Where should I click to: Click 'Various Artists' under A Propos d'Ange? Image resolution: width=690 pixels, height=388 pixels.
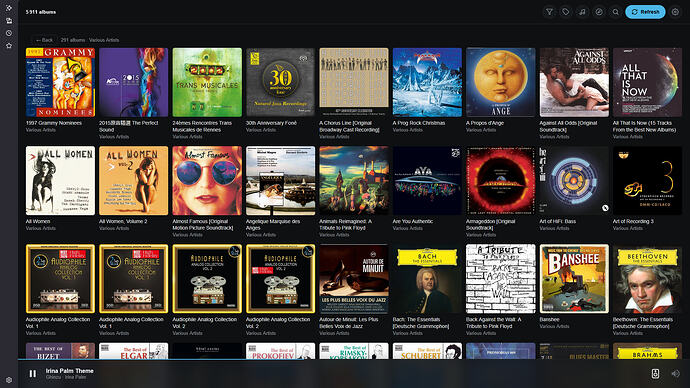pyautogui.click(x=481, y=130)
